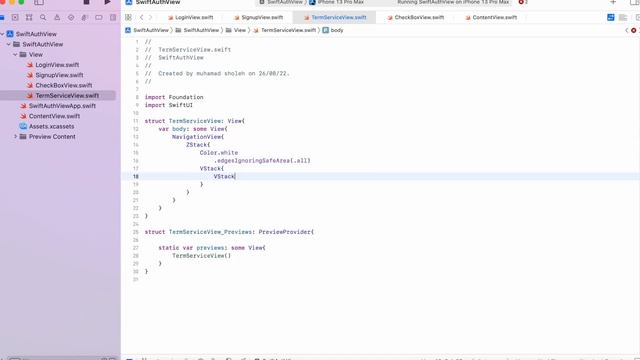Click 'NavigationView{' code line
Screen dimensions: 640x360
(198, 137)
